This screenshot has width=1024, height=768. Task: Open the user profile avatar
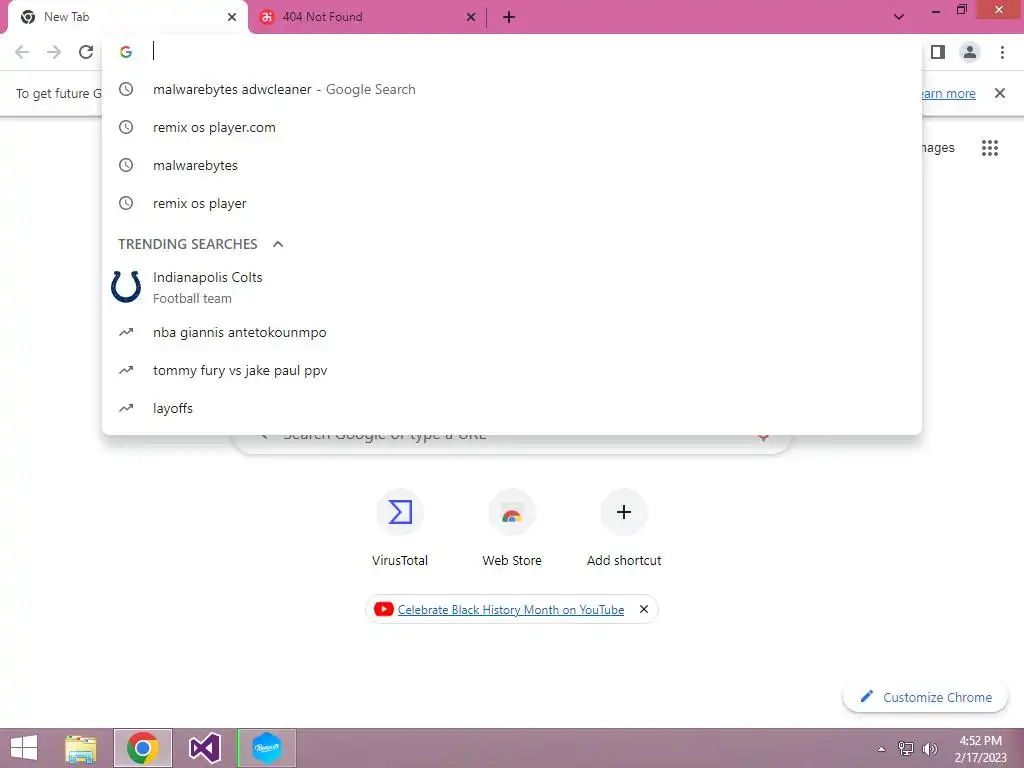click(970, 52)
